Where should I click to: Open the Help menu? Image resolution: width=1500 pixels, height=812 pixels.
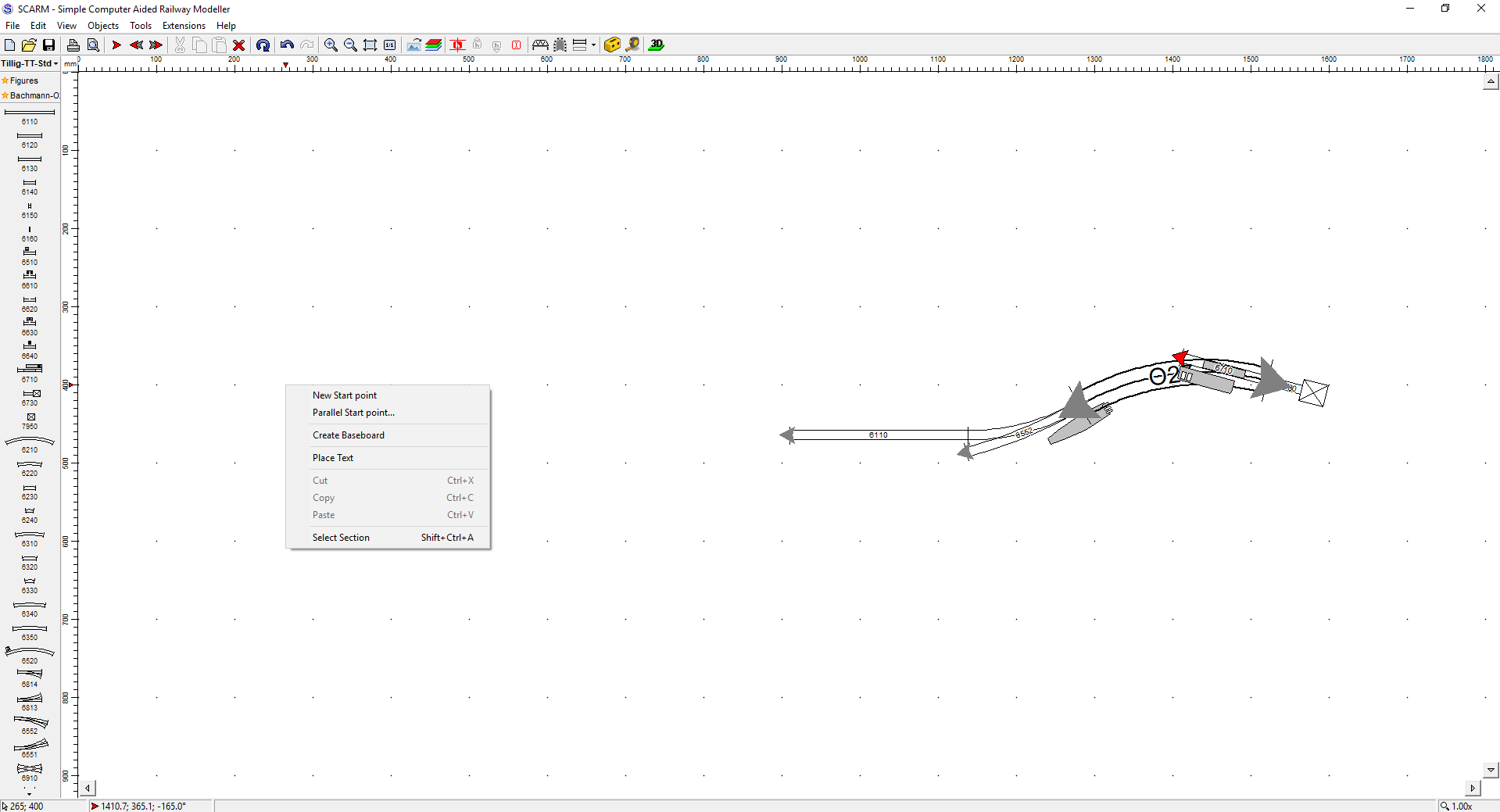[x=226, y=26]
